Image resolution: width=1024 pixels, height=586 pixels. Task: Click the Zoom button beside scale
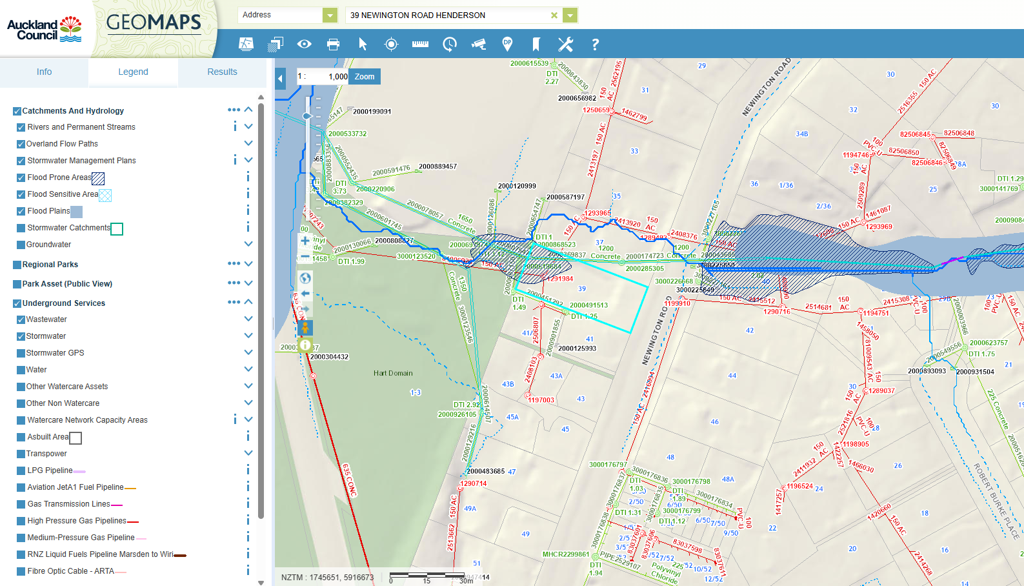coord(365,77)
